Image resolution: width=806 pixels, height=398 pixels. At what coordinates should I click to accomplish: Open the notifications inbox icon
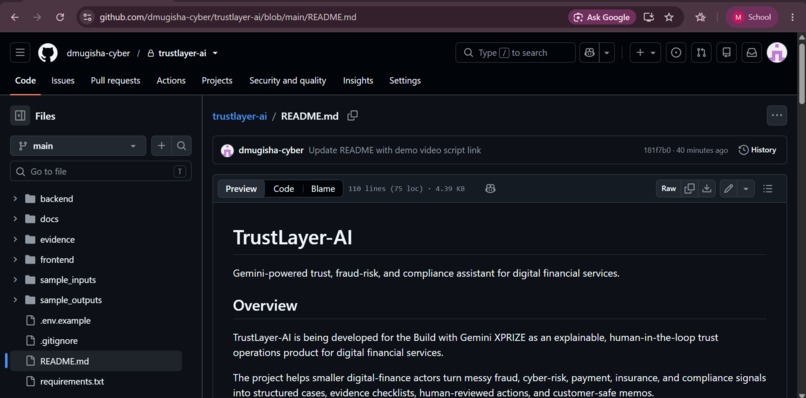coord(752,52)
